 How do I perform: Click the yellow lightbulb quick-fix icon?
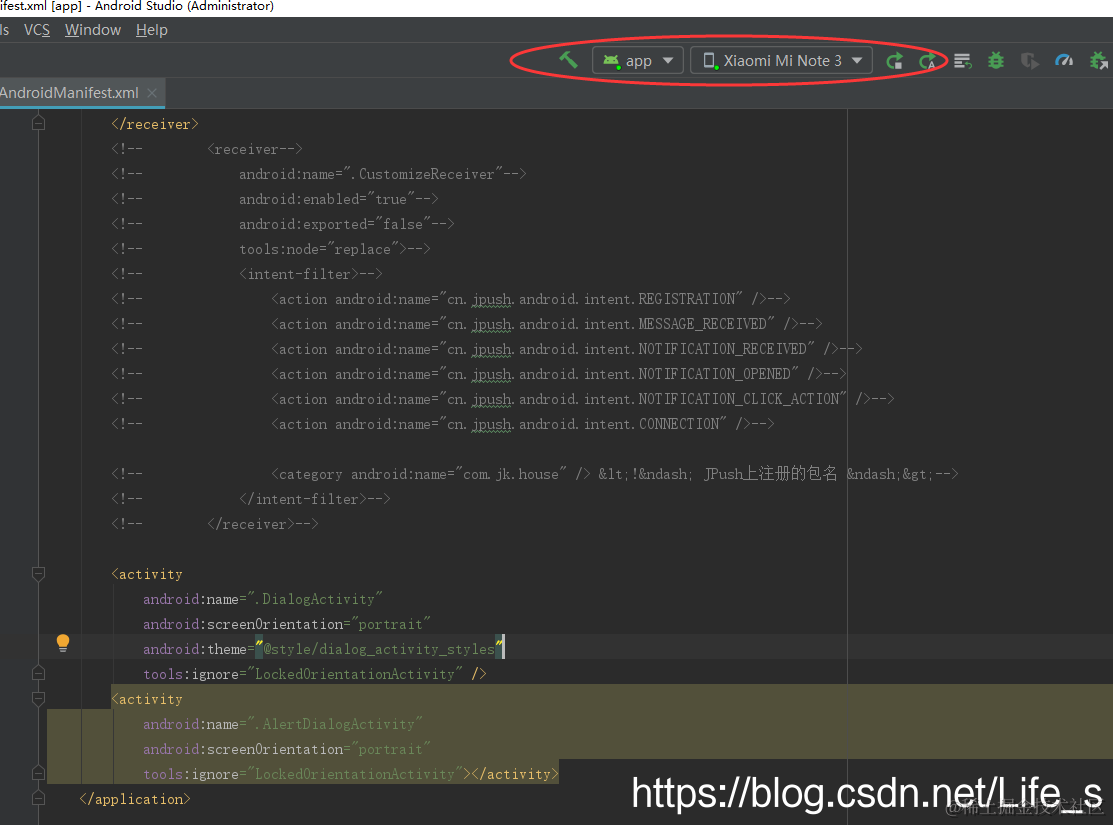63,643
